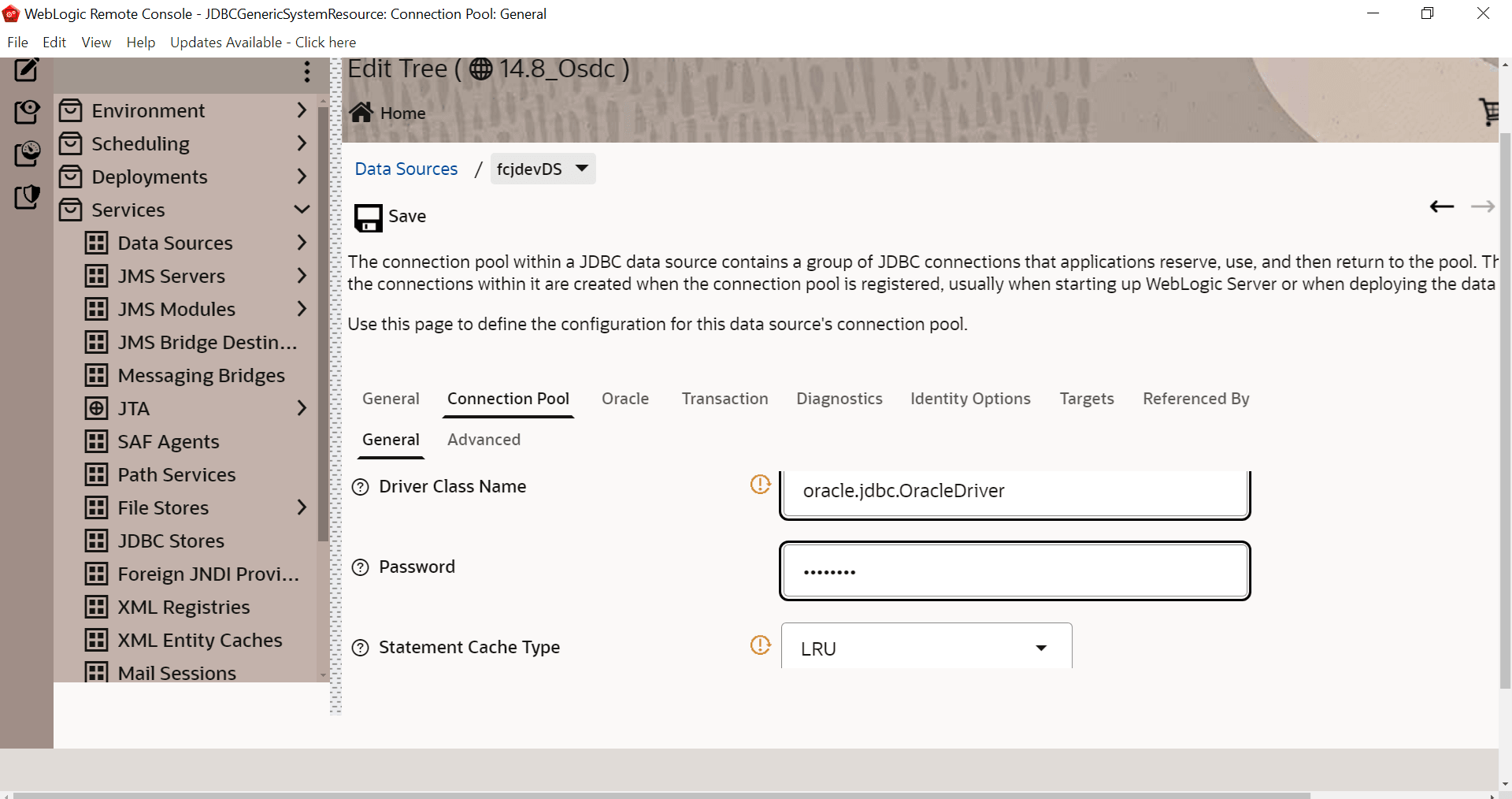Show help for Driver Class Name
The width and height of the screenshot is (1512, 799).
(x=360, y=487)
